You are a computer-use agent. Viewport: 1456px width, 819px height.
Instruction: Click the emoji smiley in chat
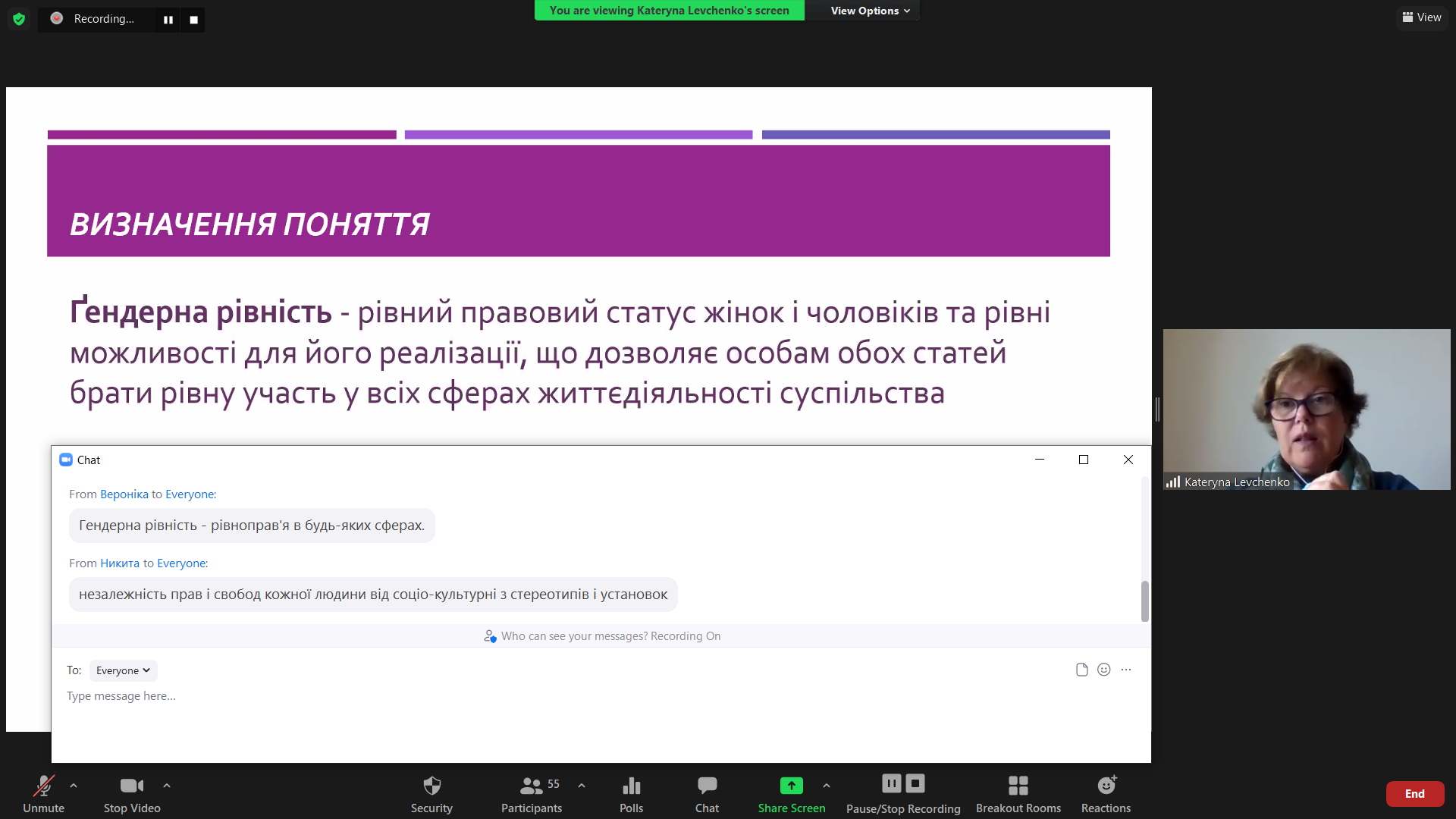[x=1104, y=670]
